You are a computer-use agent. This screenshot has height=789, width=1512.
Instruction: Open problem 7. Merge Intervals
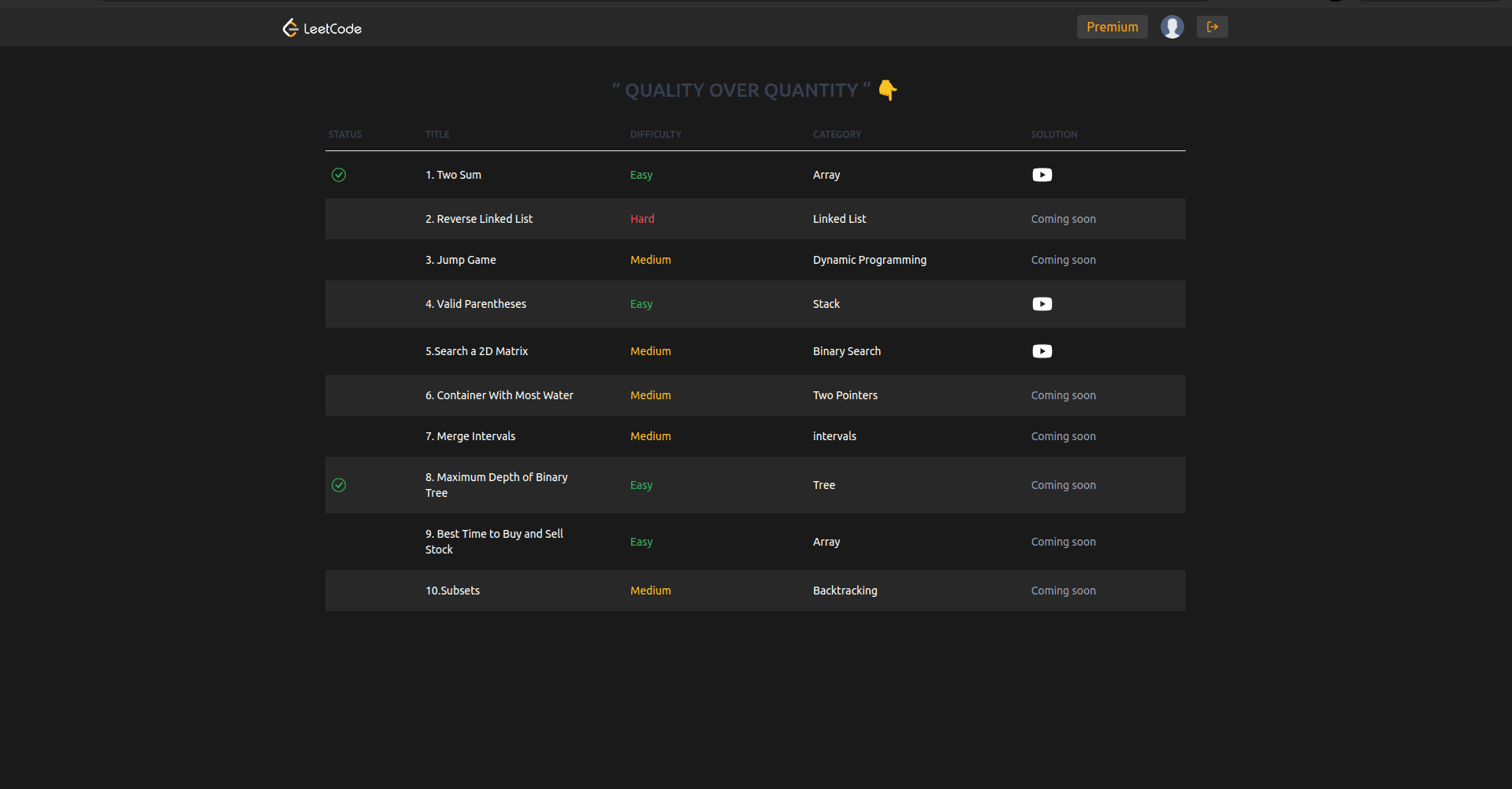coord(470,436)
